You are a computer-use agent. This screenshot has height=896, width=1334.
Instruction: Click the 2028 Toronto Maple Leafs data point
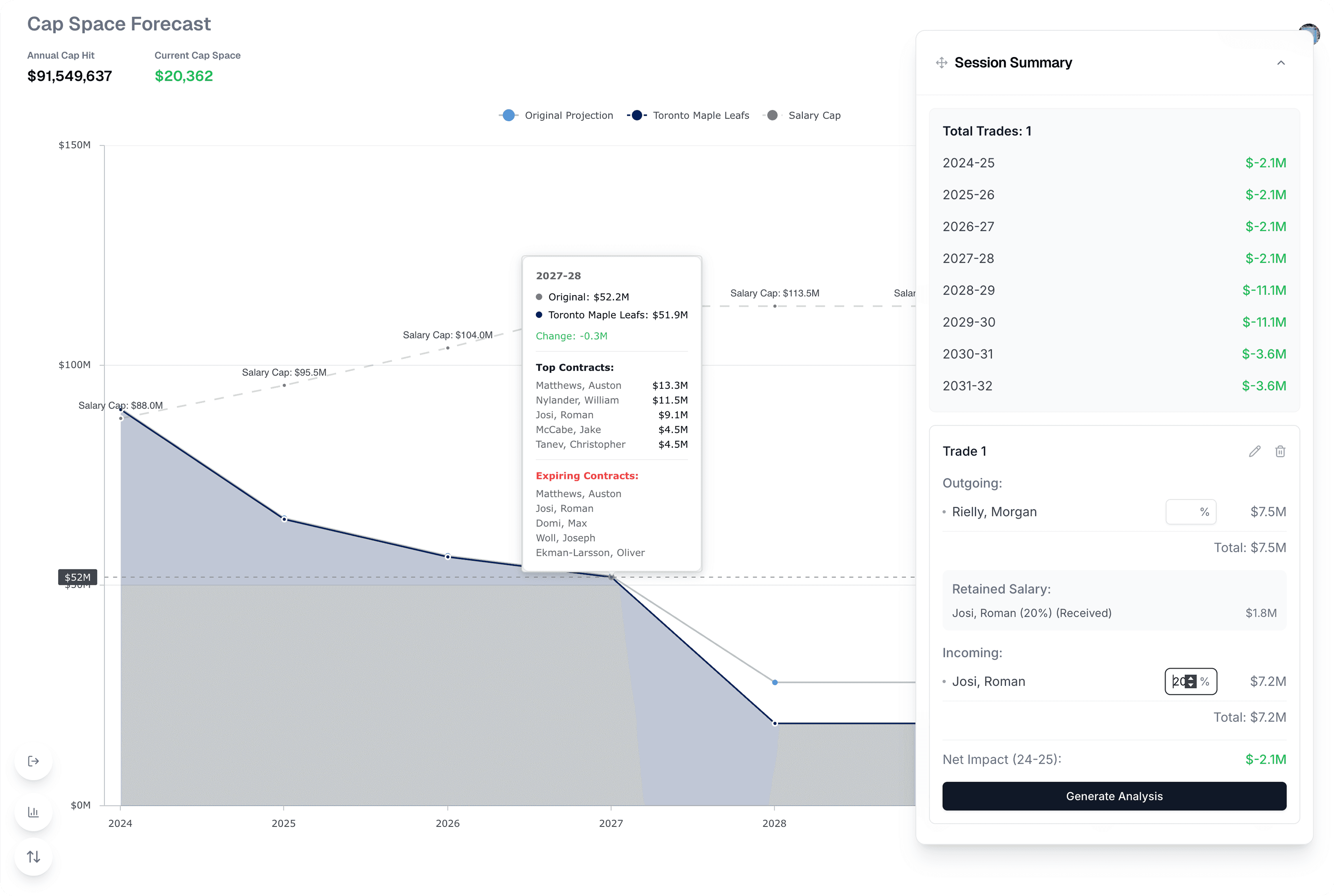tap(775, 723)
